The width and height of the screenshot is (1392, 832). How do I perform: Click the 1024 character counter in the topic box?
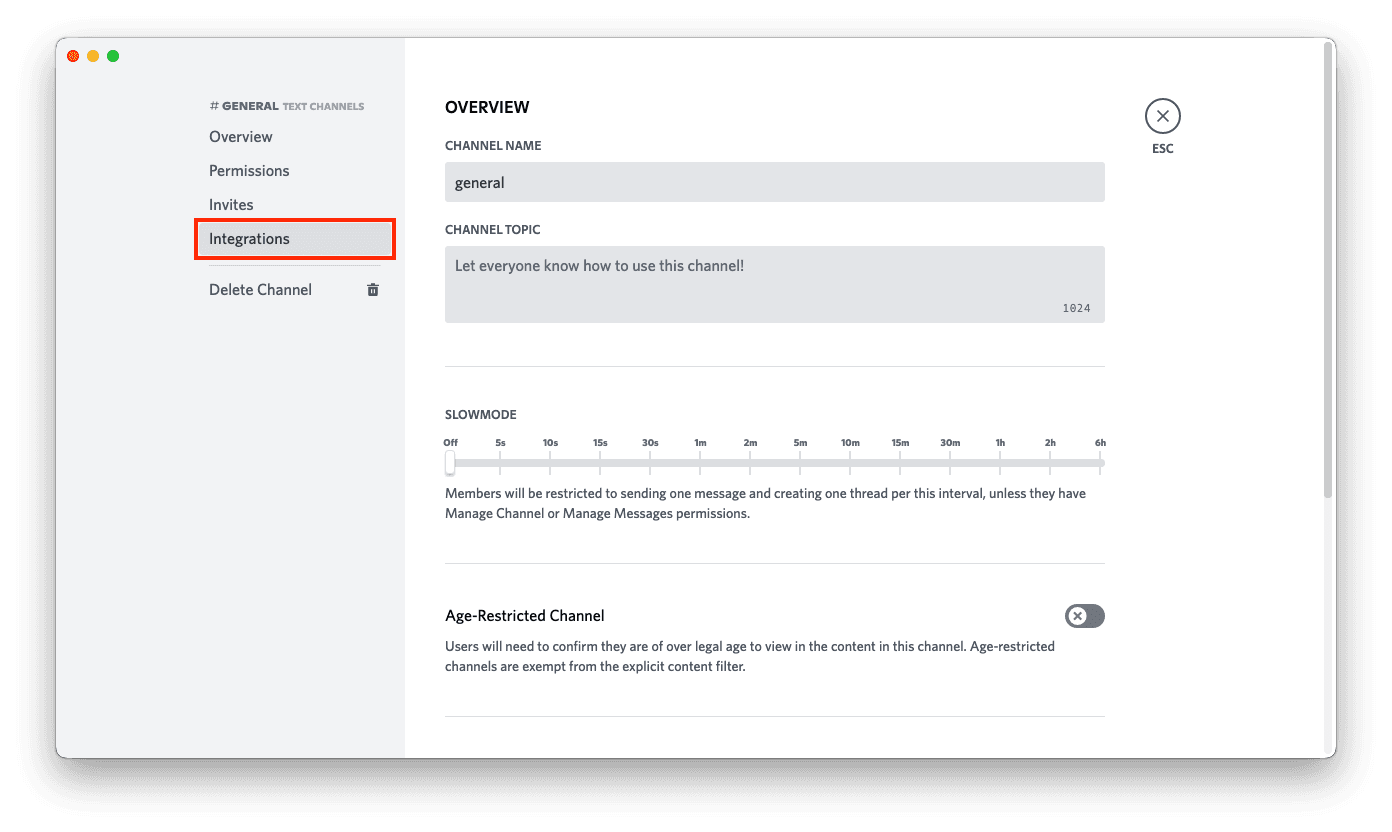(1076, 308)
